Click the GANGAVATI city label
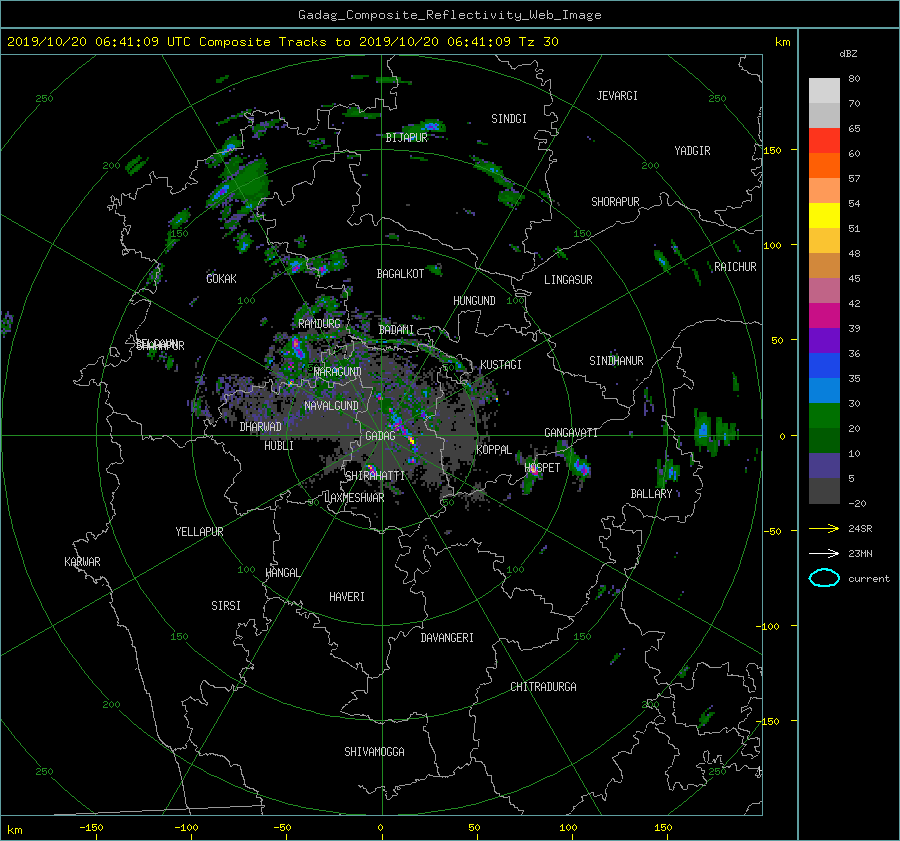 (571, 433)
